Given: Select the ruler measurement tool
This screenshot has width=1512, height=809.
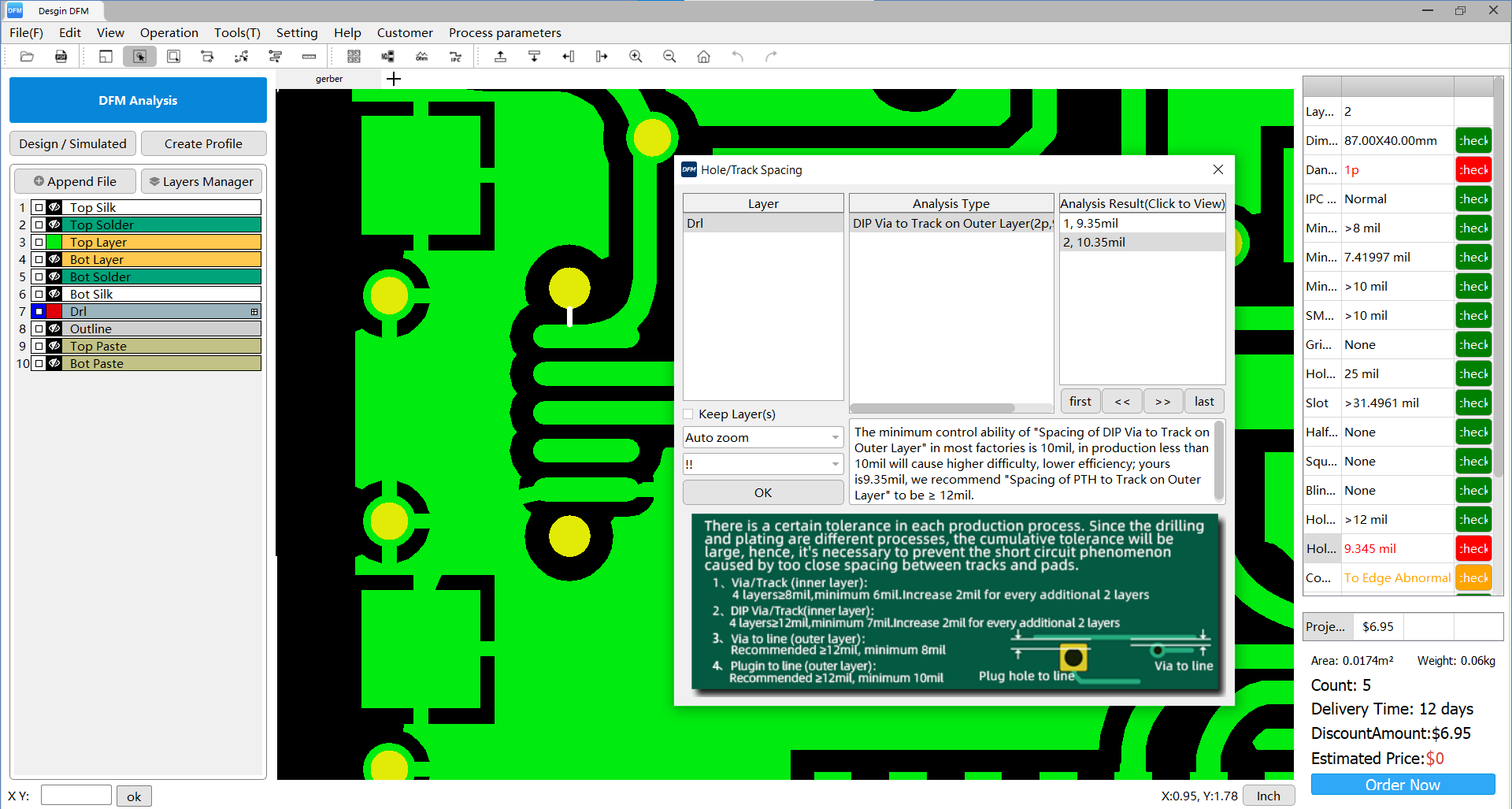Looking at the screenshot, I should pyautogui.click(x=309, y=56).
